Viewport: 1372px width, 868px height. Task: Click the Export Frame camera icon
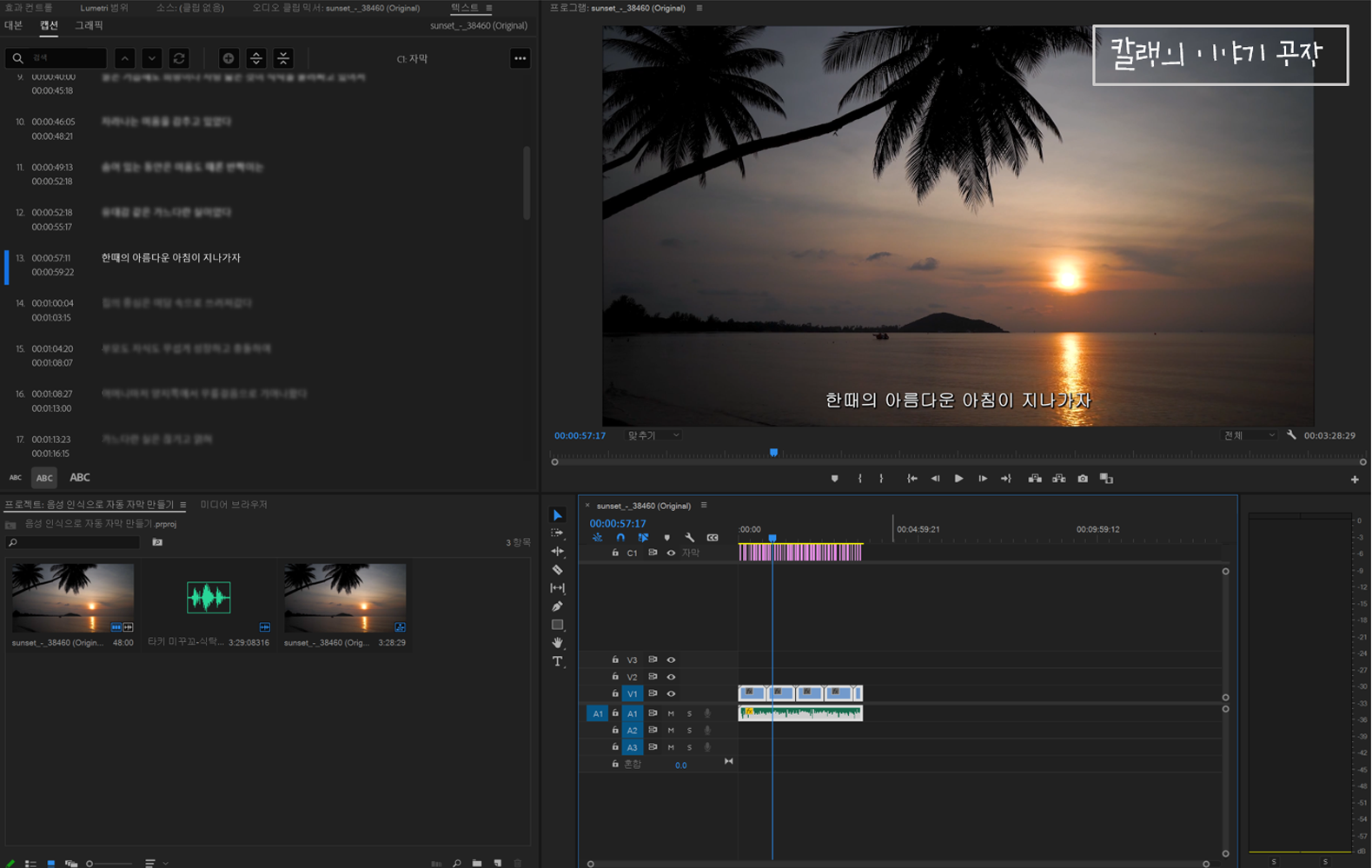1083,479
